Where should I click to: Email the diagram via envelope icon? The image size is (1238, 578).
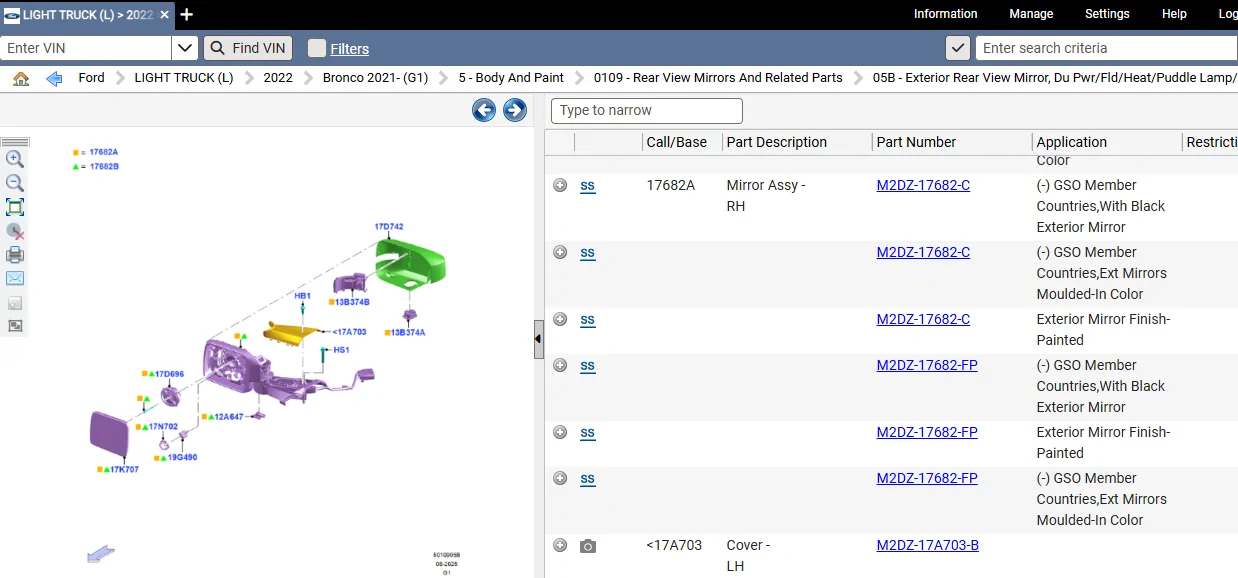15,278
